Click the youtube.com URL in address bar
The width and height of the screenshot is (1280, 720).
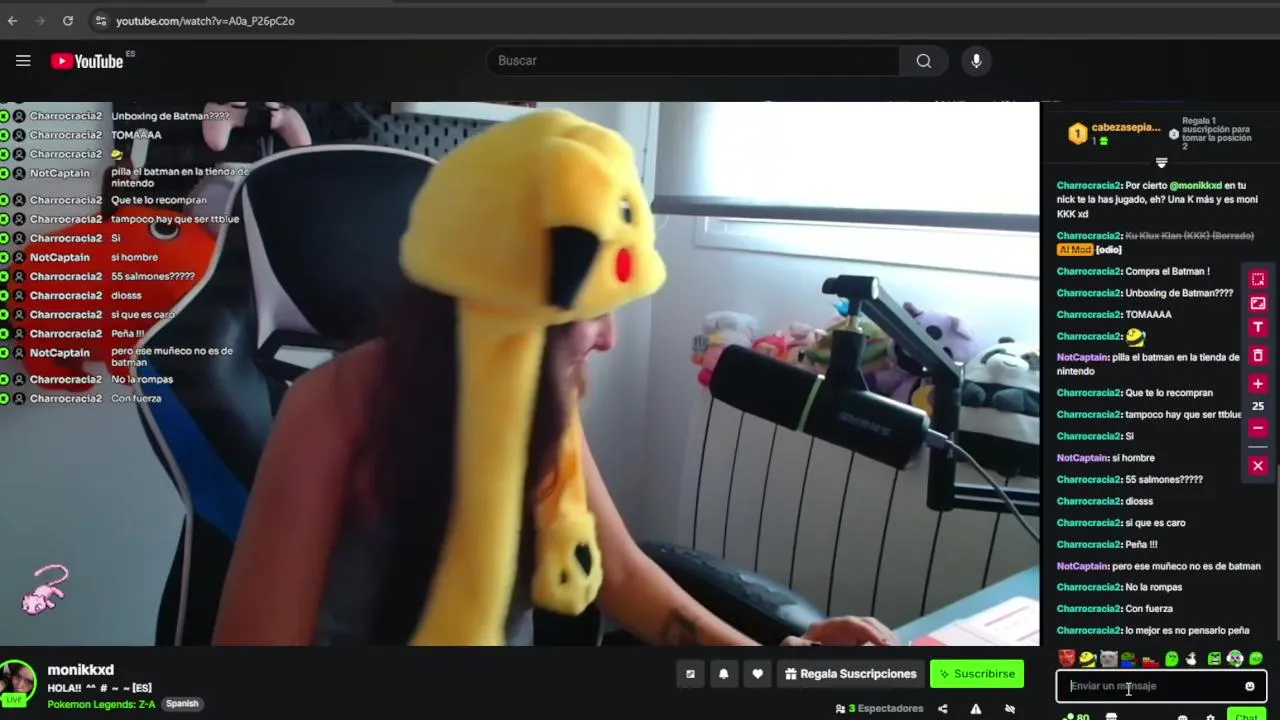[205, 20]
